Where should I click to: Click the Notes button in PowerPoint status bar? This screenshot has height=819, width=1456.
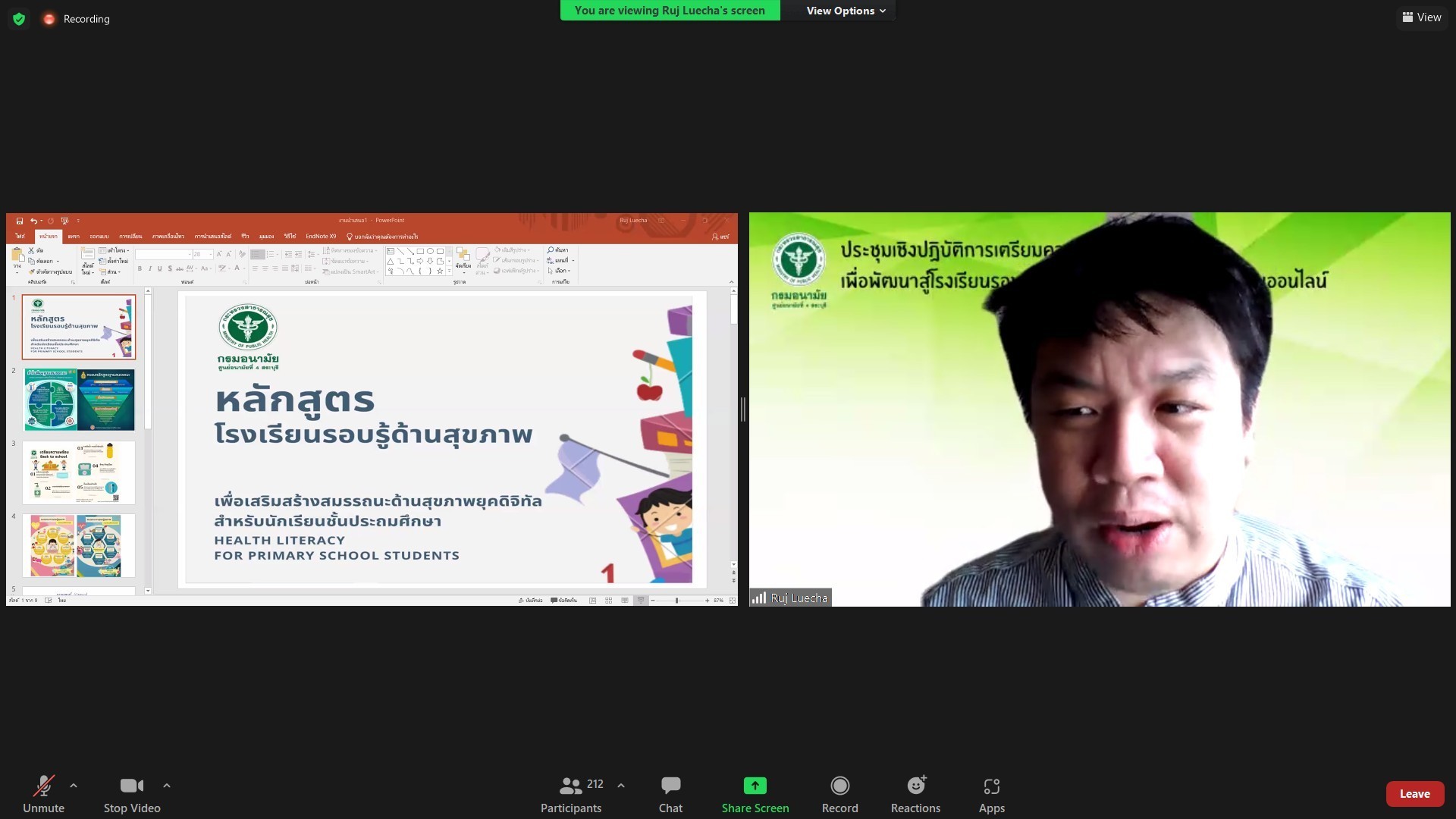(x=531, y=601)
